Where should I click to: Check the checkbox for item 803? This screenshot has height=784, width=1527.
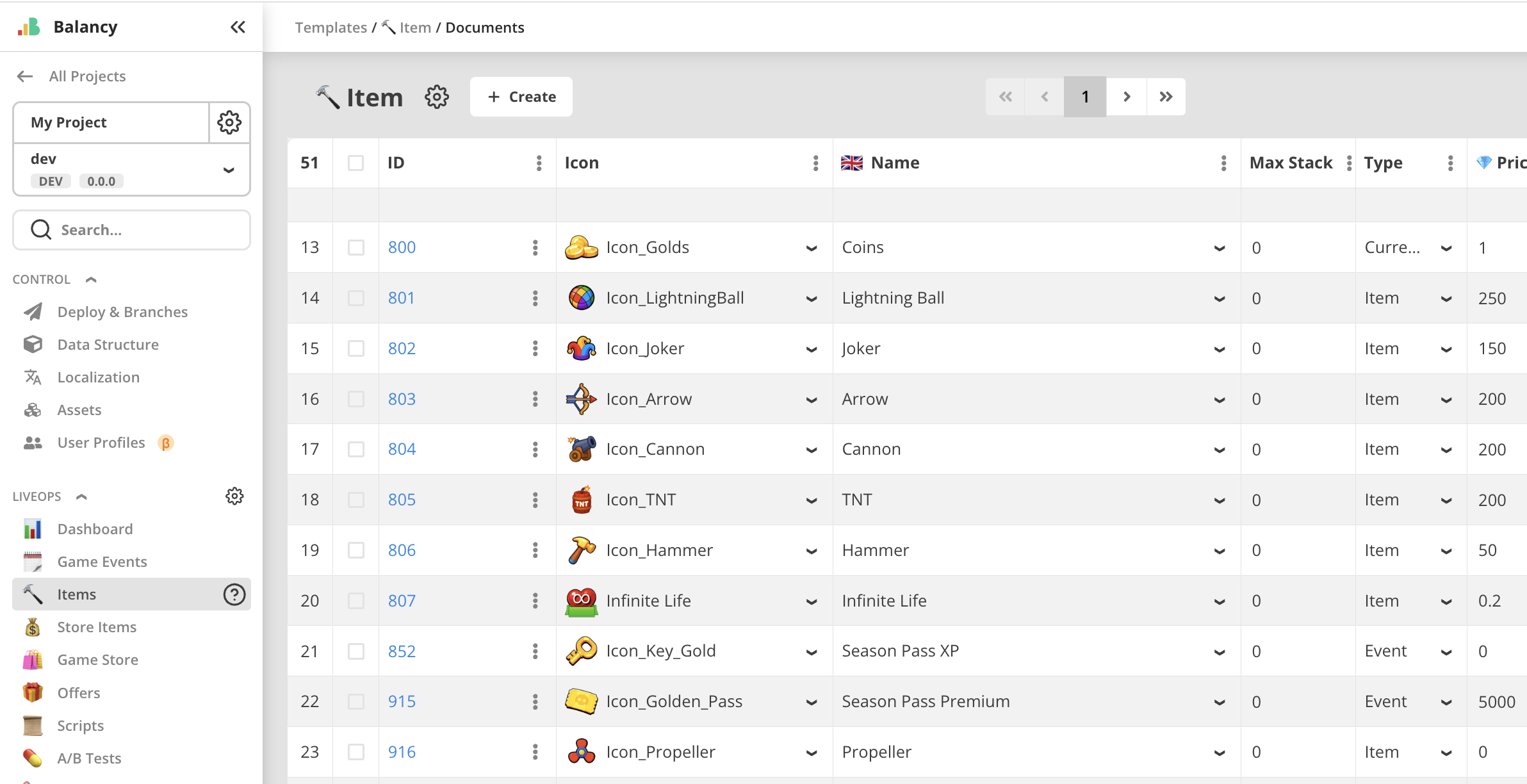356,399
